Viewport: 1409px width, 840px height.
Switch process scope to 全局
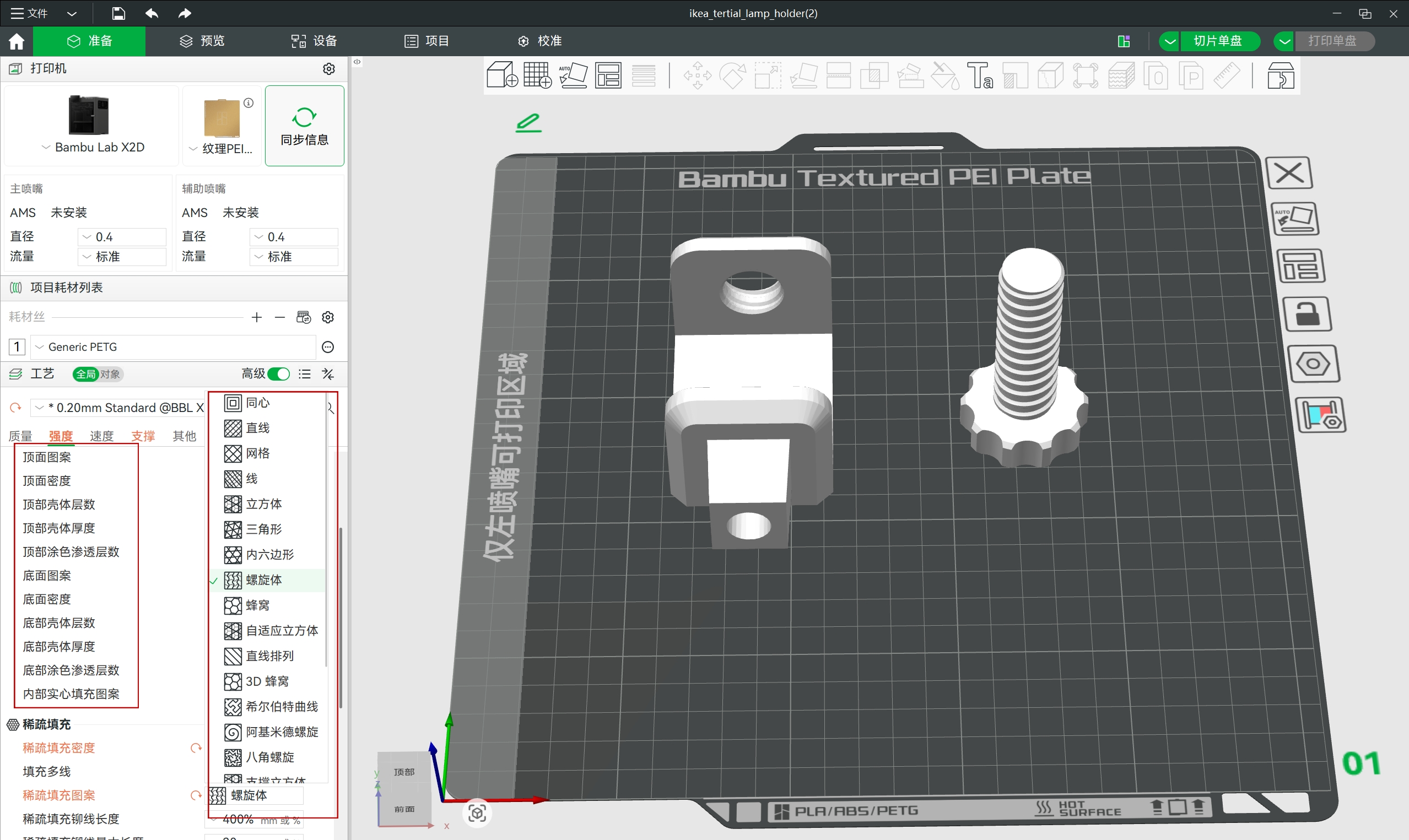[x=86, y=374]
